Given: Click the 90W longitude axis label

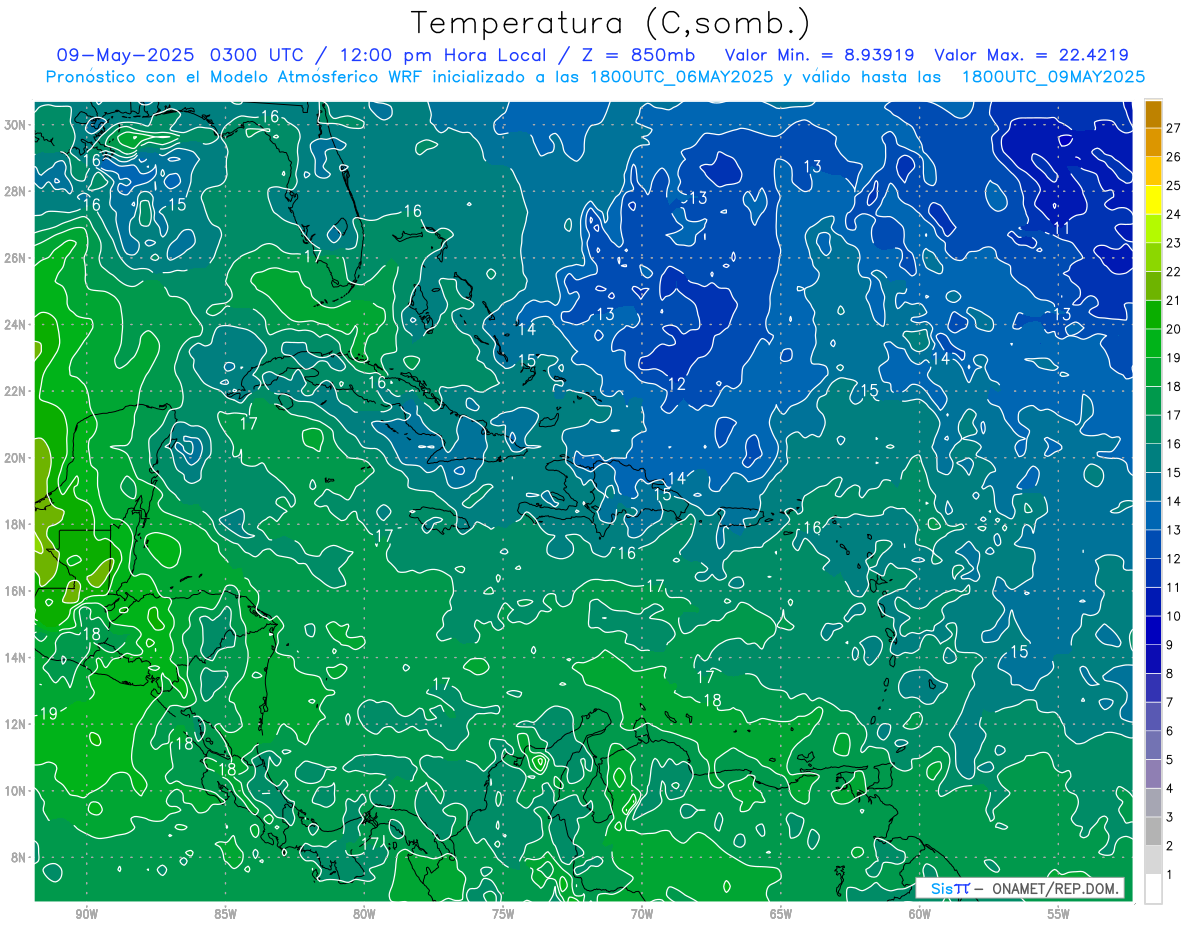Looking at the screenshot, I should pos(86,914).
